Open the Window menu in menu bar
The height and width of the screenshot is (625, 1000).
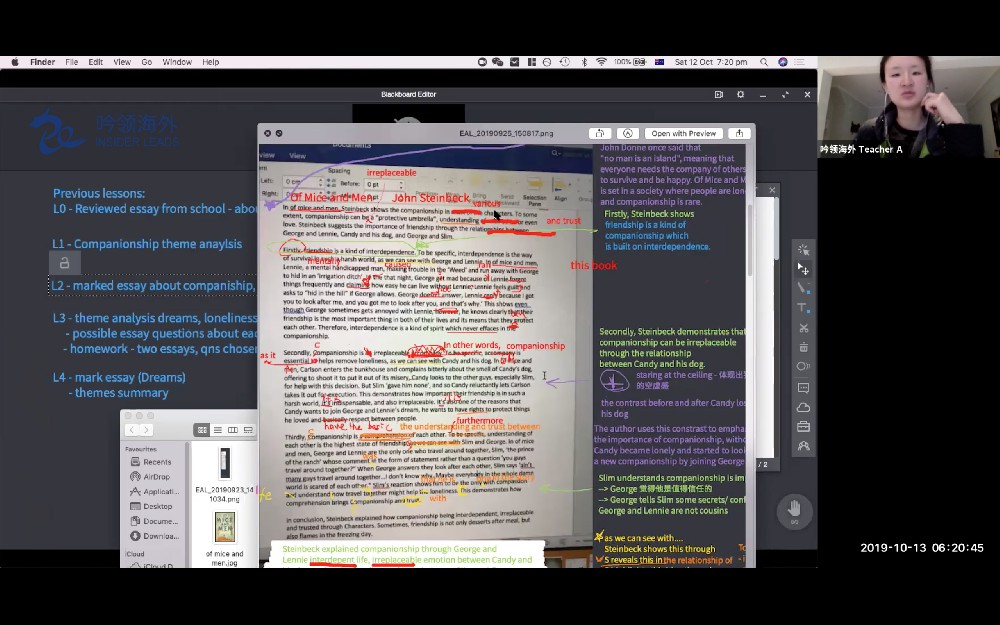[177, 62]
